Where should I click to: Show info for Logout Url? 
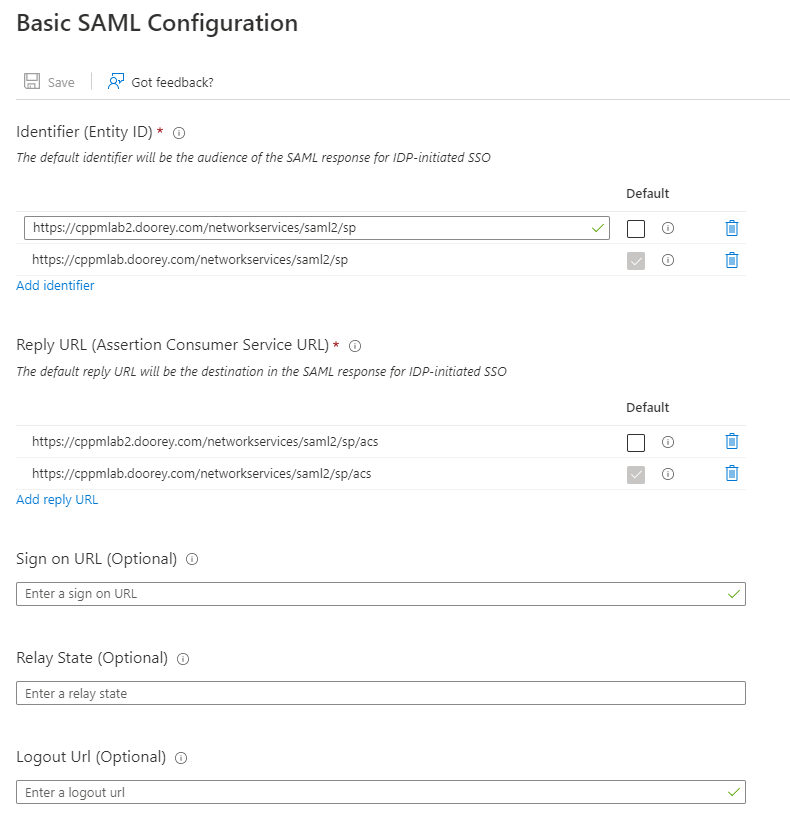tap(181, 758)
